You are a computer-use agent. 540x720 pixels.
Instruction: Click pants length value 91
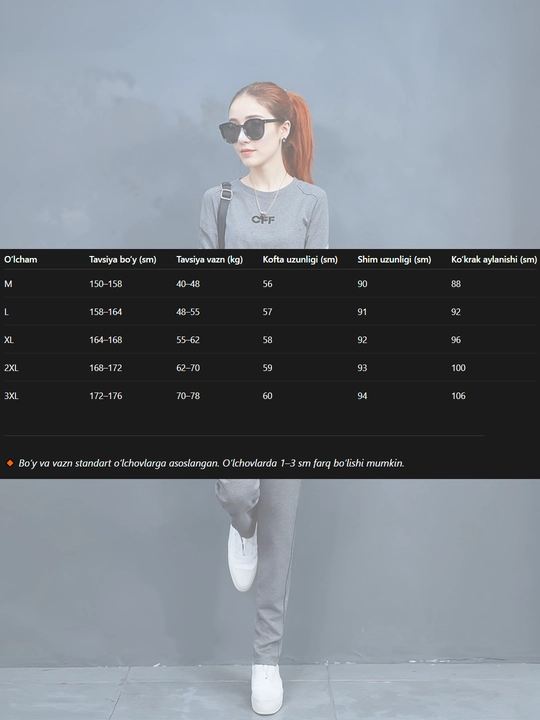362,312
